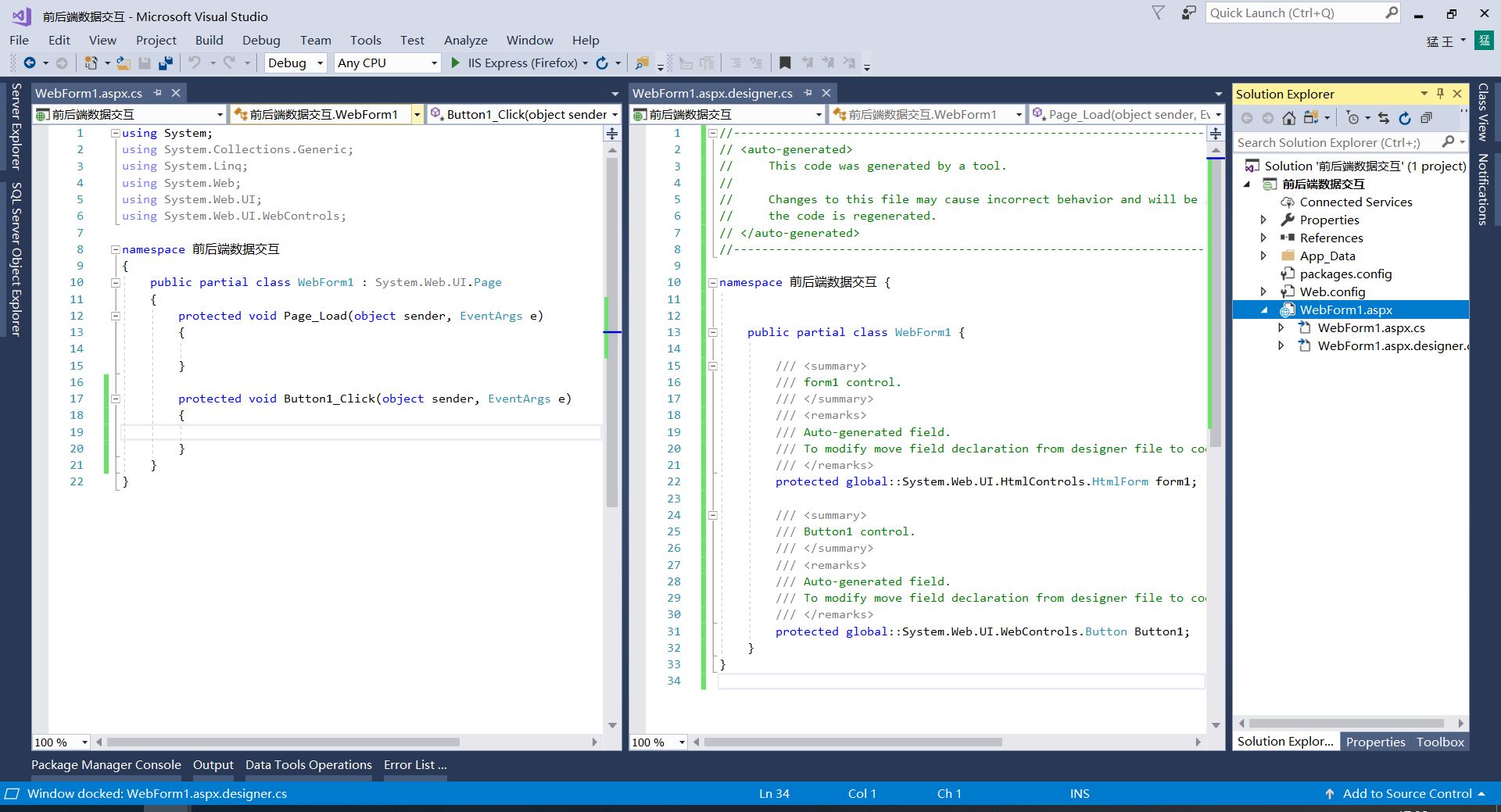Click the Search Solution Explorer field
This screenshot has height=812, width=1501.
[1338, 142]
